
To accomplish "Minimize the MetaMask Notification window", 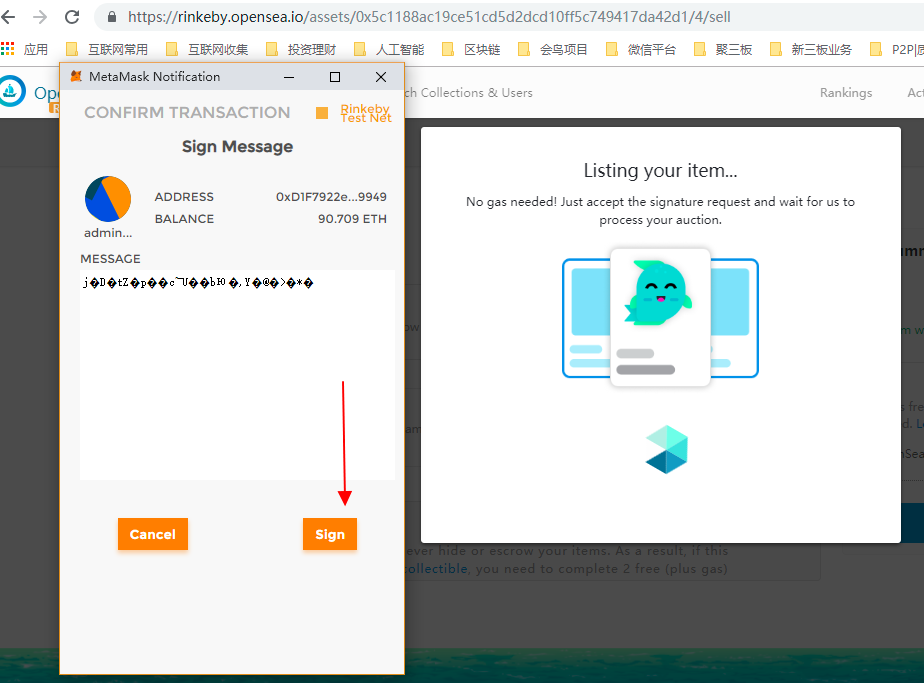I will 289,77.
